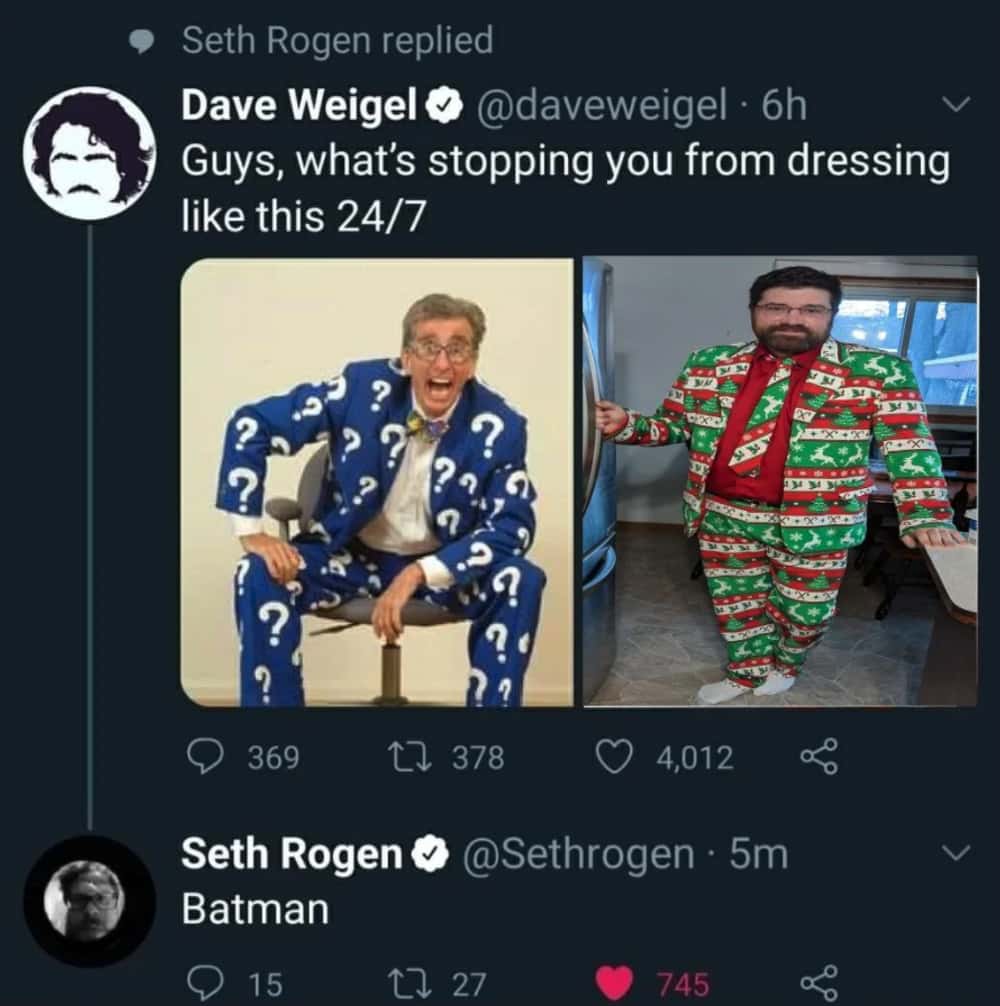Like Dave Weigel's tweet

click(613, 757)
